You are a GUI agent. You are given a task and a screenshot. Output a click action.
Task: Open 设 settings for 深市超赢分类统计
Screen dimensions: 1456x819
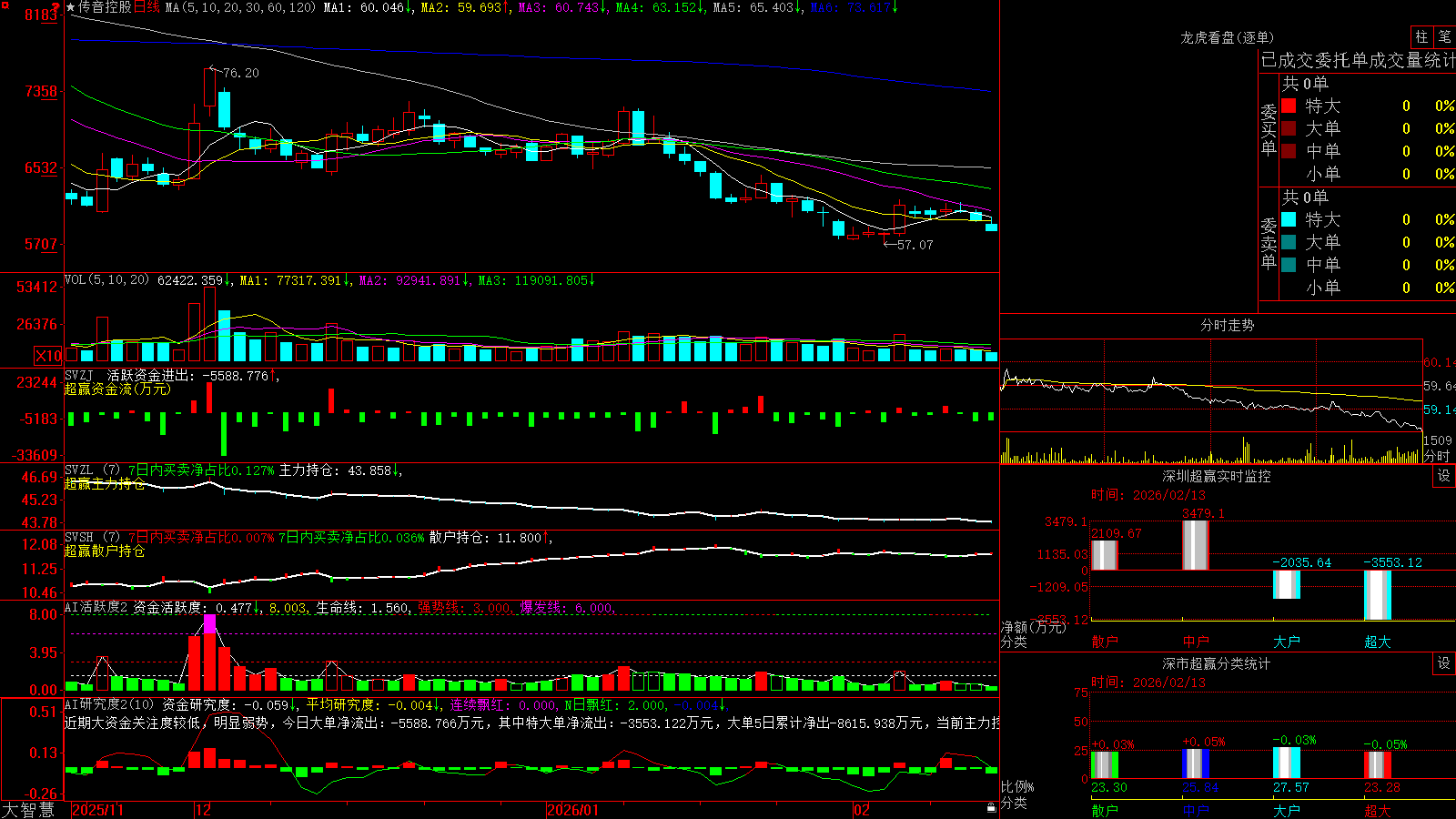[x=1444, y=663]
